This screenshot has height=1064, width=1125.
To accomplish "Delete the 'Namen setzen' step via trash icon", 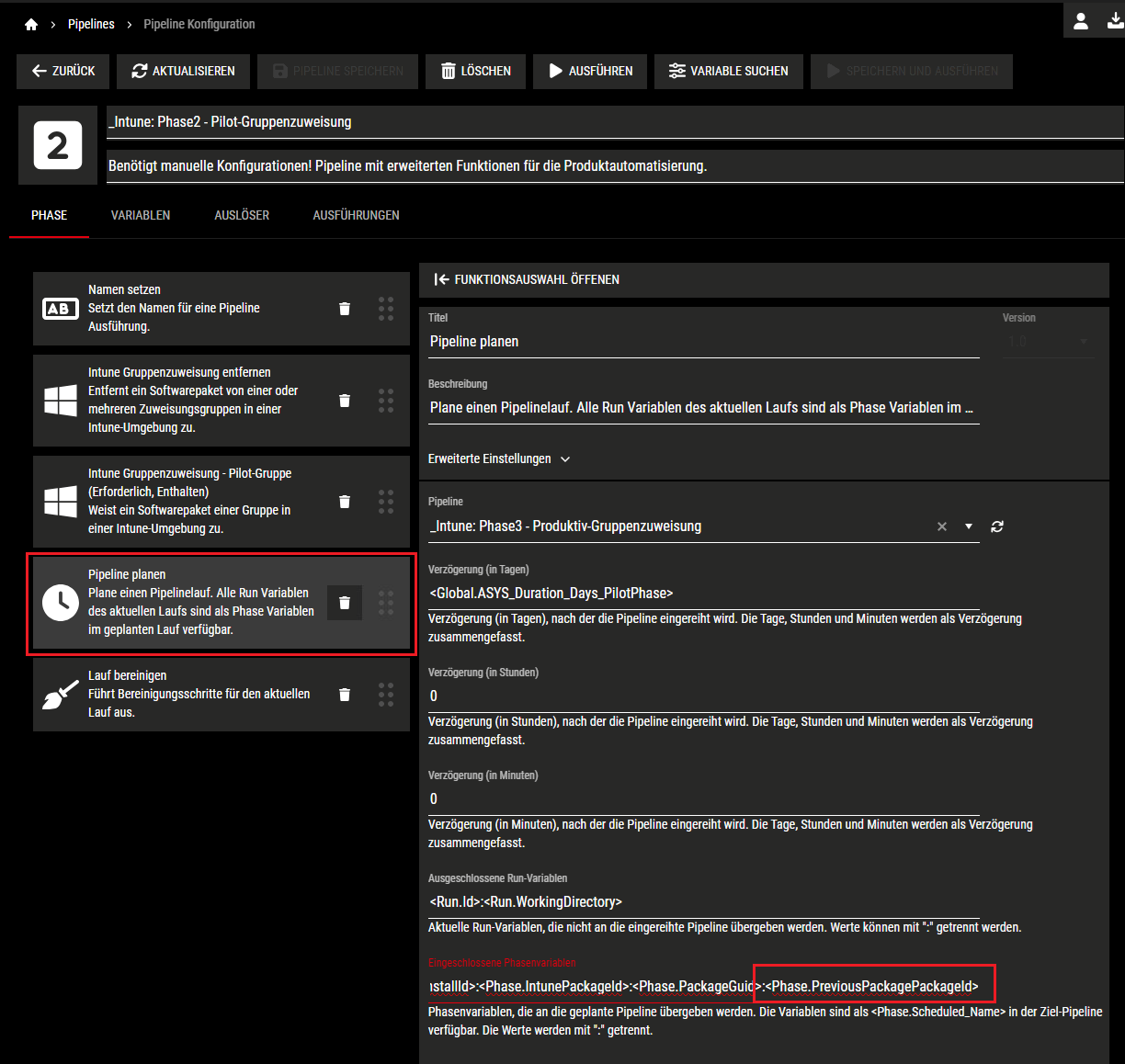I will click(345, 309).
